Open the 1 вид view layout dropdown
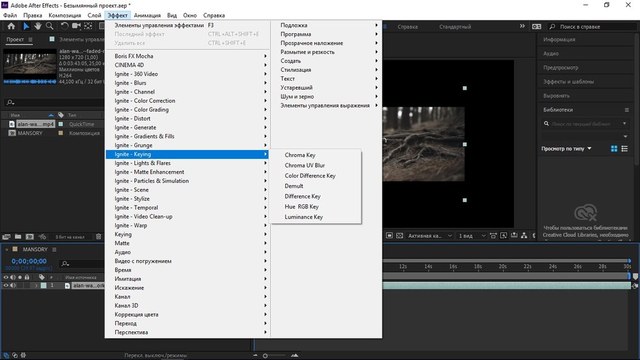The image size is (640, 360). 472,236
